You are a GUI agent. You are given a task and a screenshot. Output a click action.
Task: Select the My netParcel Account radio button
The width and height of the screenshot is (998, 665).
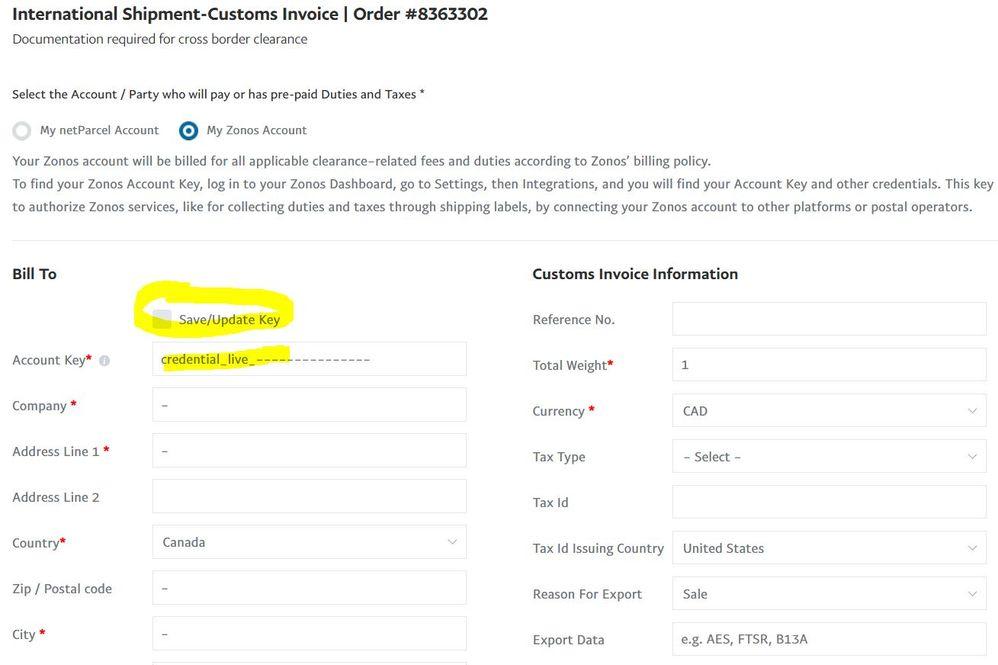coord(22,130)
